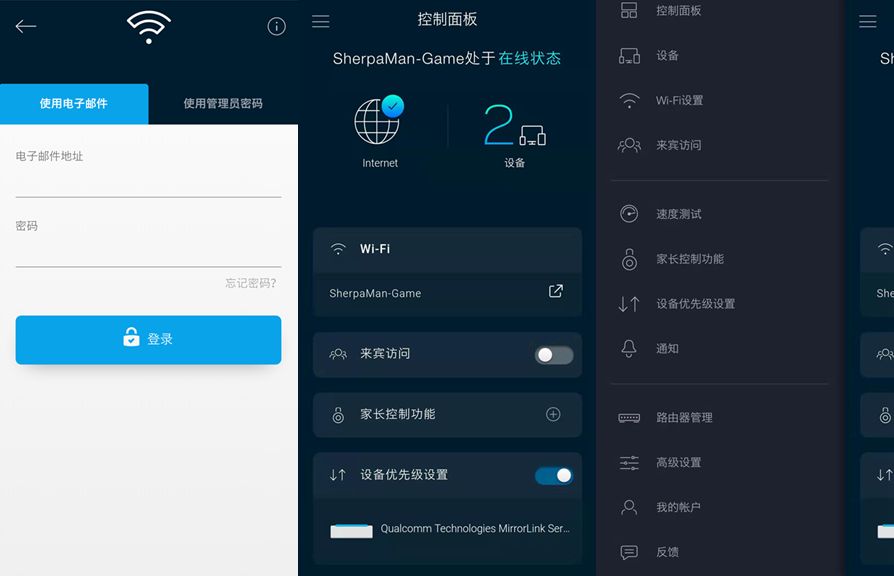Tap the guest people icon in side menu
Screen dimensions: 894x576
tap(629, 145)
